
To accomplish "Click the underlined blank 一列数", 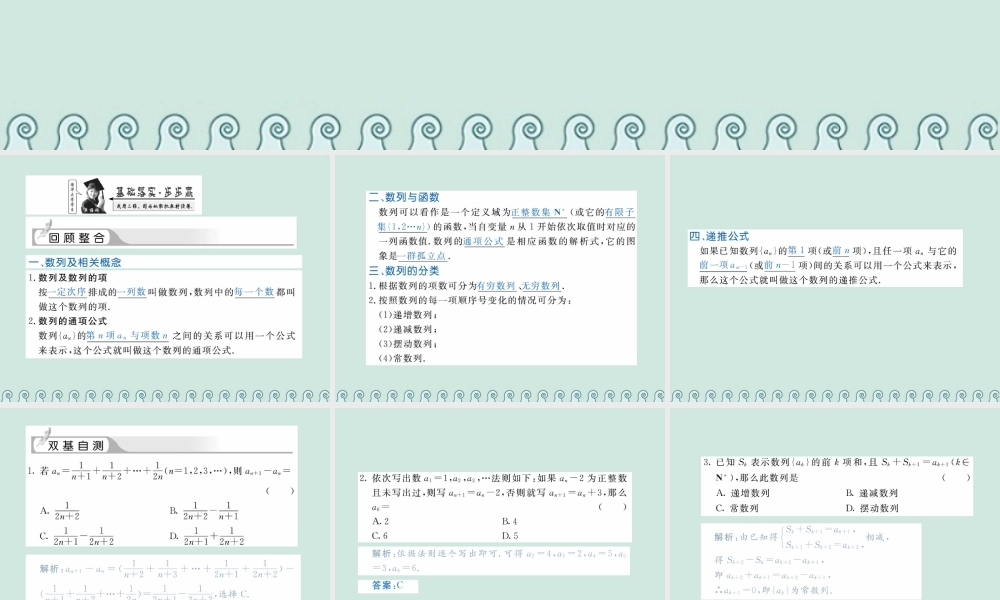I will click(x=131, y=292).
